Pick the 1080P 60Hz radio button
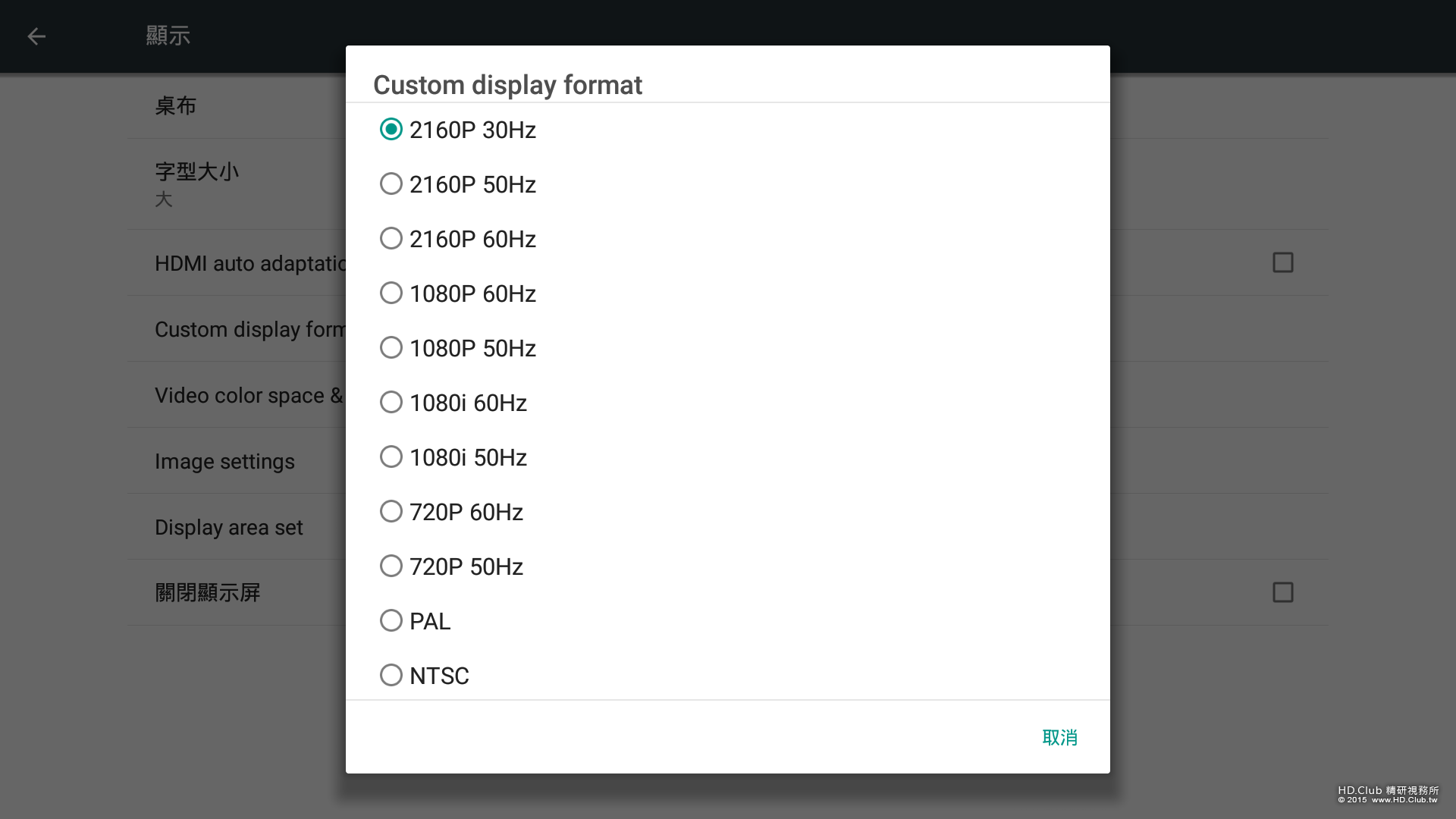Screen dimensions: 1456x819 (x=391, y=293)
